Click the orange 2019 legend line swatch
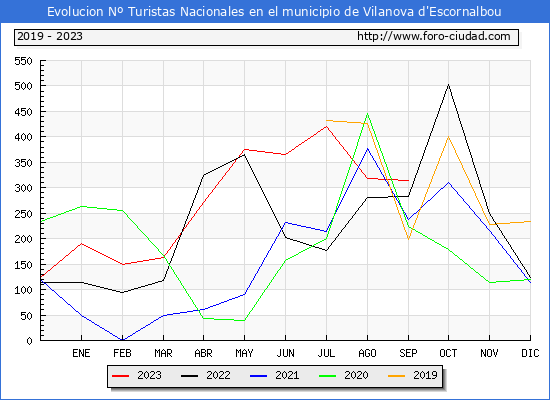The width and height of the screenshot is (550, 400). [396, 376]
